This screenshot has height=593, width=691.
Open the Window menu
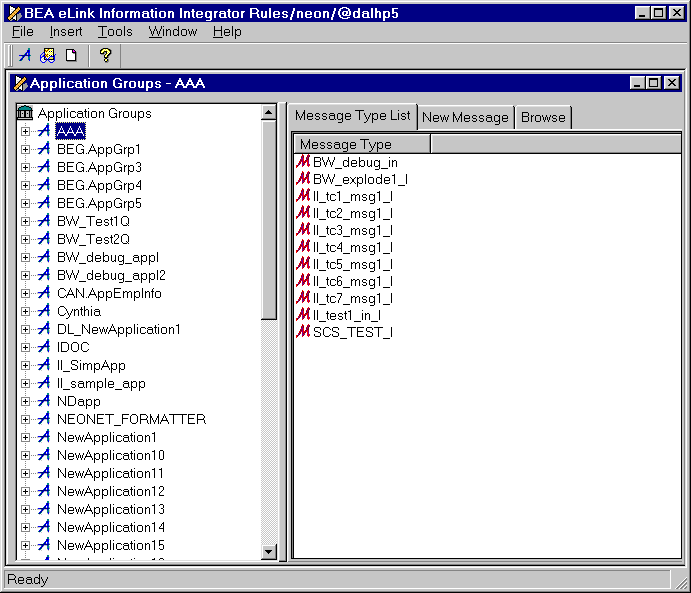(173, 32)
